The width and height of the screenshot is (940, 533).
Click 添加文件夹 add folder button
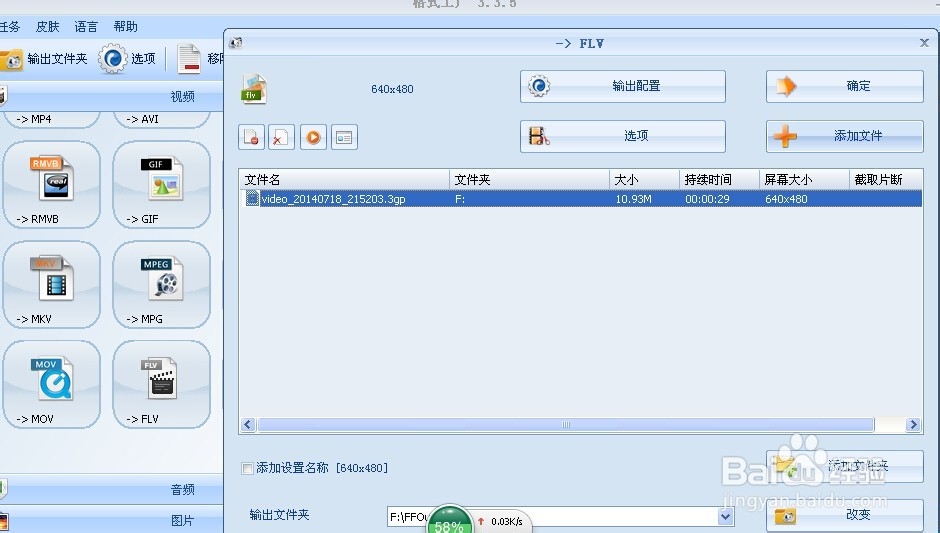(844, 466)
